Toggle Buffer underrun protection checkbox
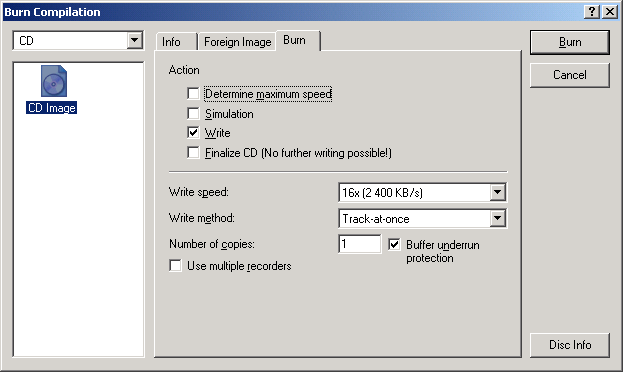The height and width of the screenshot is (372, 623). (x=394, y=244)
